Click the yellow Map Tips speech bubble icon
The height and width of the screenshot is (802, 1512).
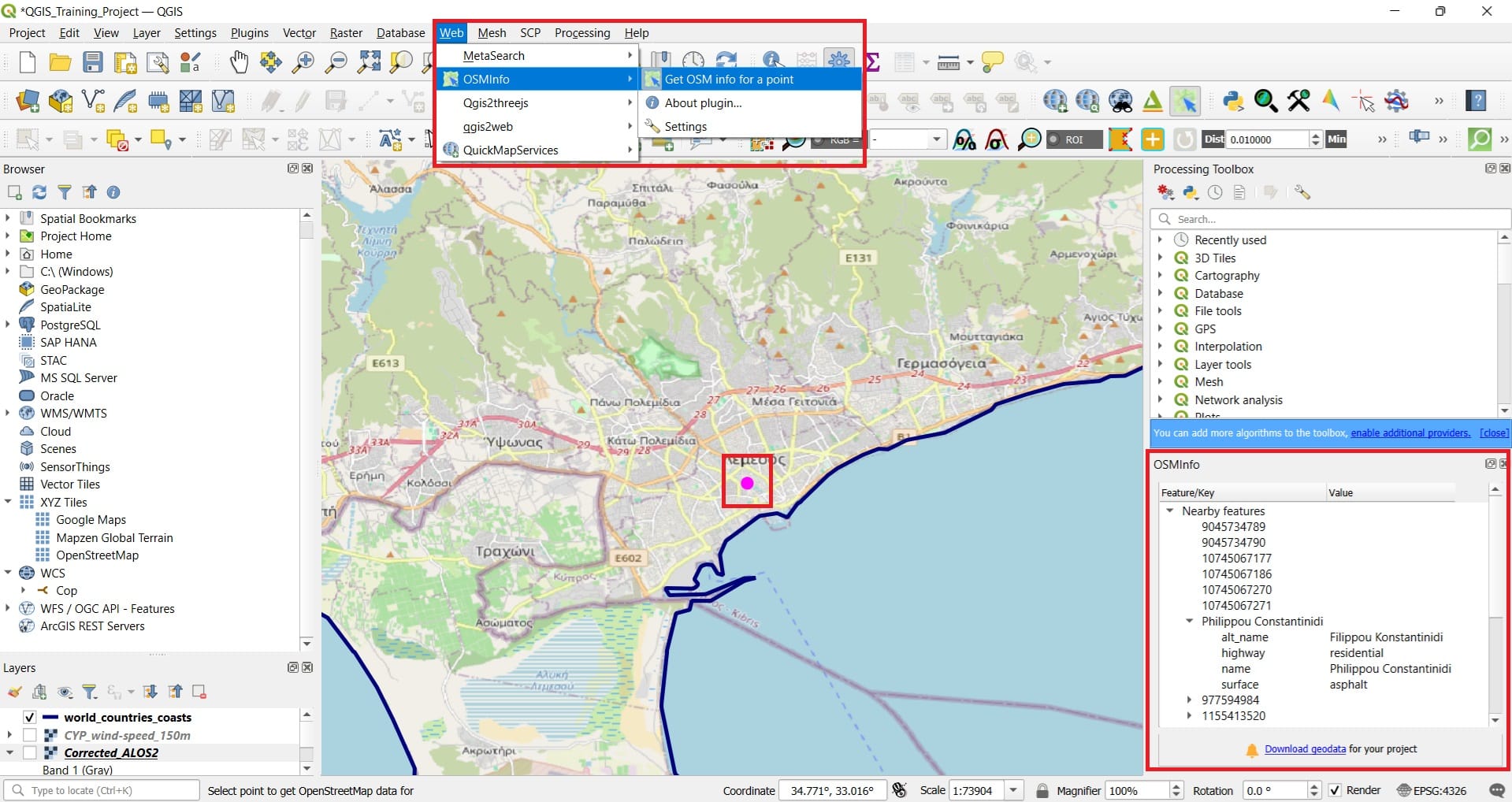coord(992,61)
